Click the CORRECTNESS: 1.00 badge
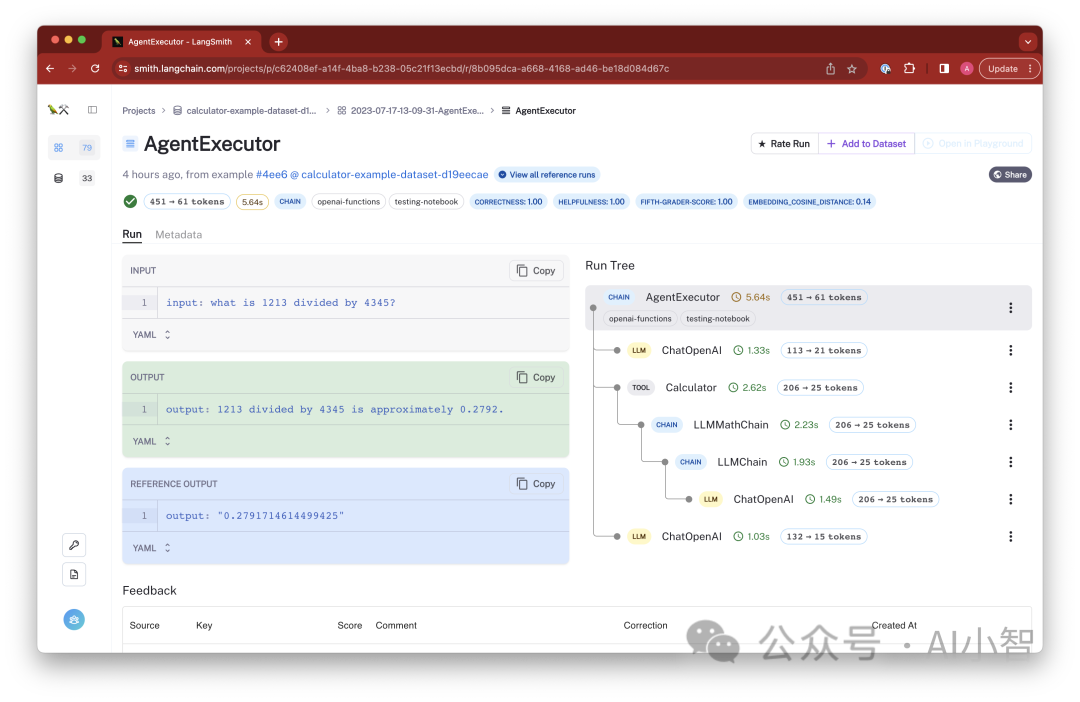Screen dimensions: 1080x702 pyautogui.click(x=508, y=202)
